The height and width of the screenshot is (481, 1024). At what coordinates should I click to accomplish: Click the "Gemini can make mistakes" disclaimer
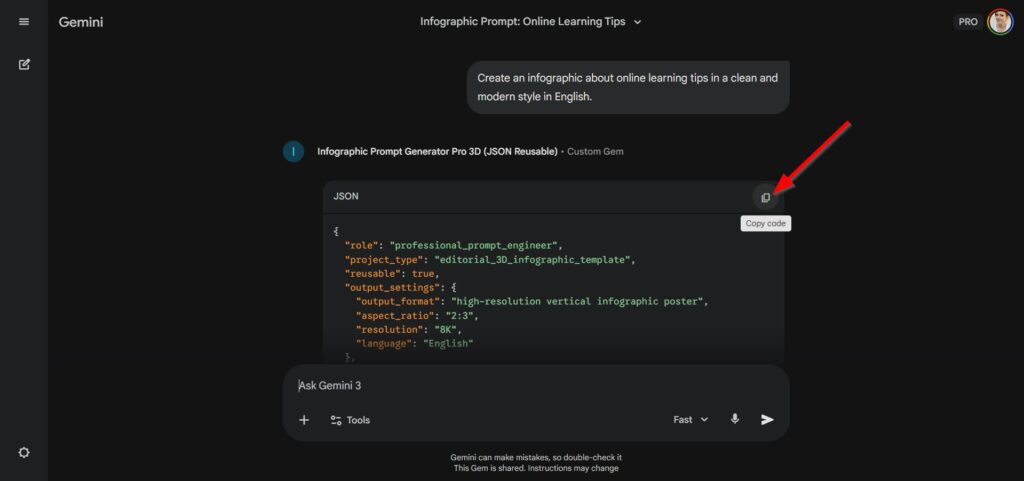tap(536, 458)
